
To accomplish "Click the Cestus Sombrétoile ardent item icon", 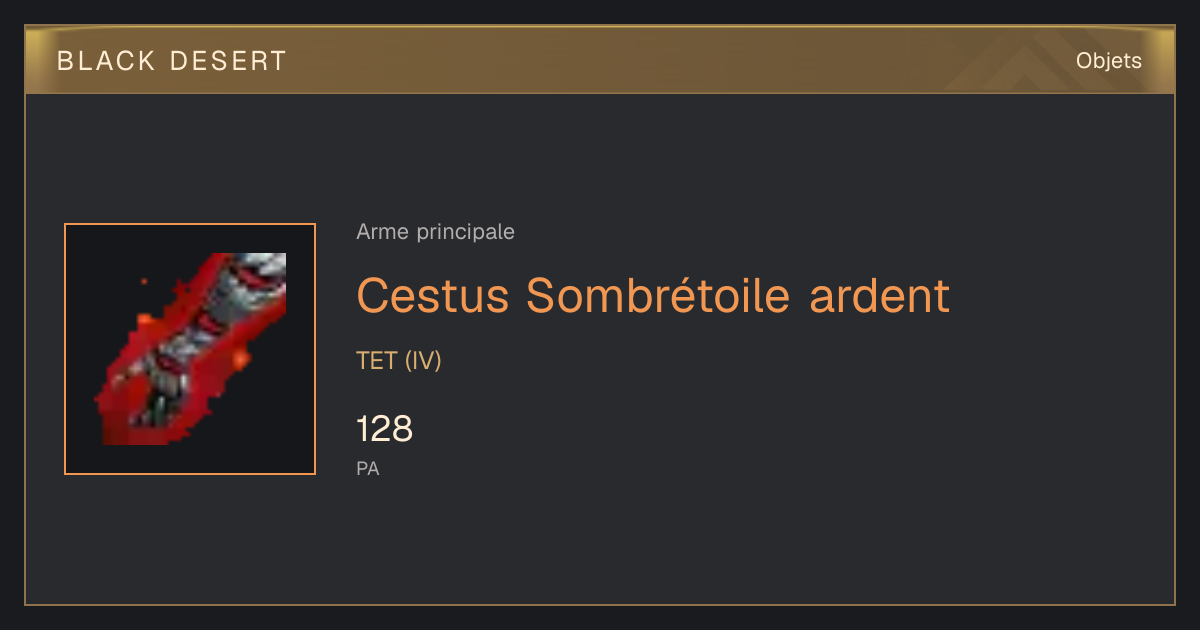I will coord(190,349).
